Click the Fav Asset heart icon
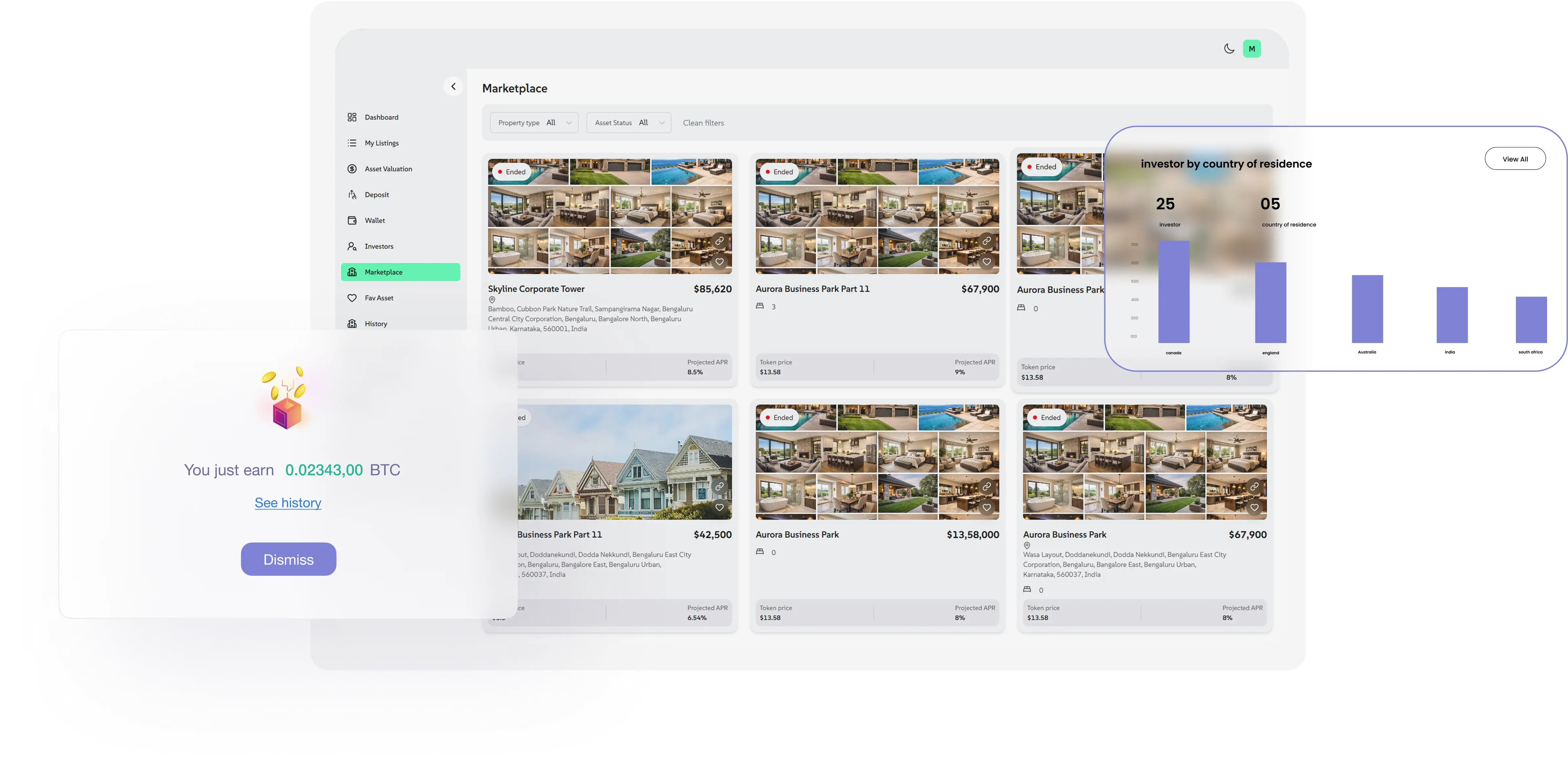The width and height of the screenshot is (1568, 775). (x=352, y=298)
